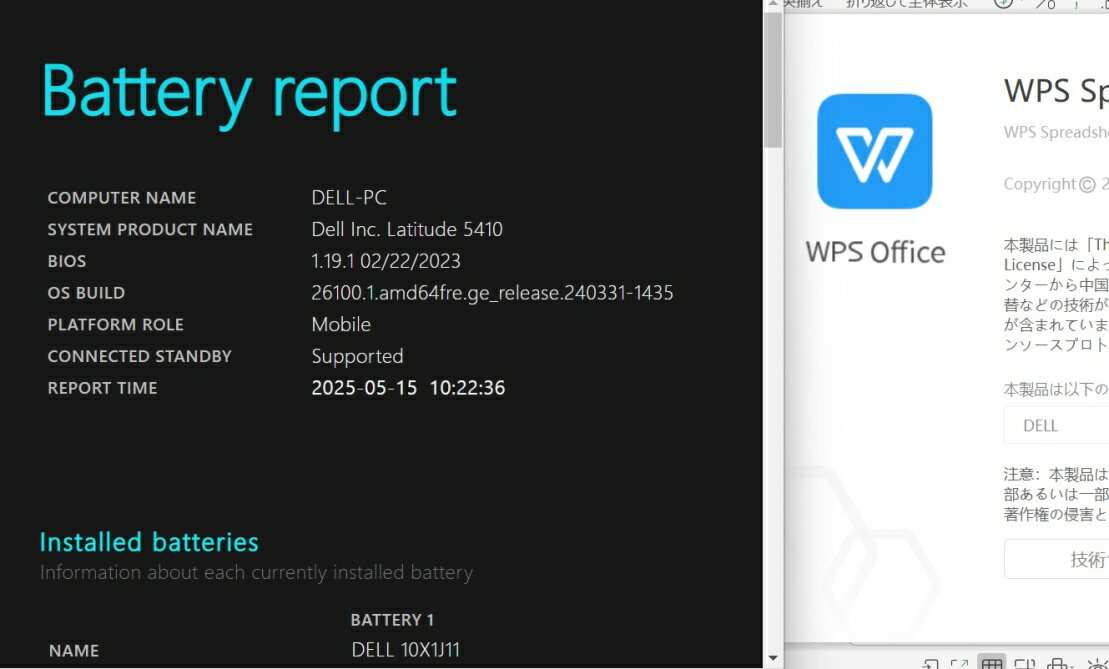Click the scrollbar down arrow
This screenshot has width=1109, height=669.
pos(773,658)
